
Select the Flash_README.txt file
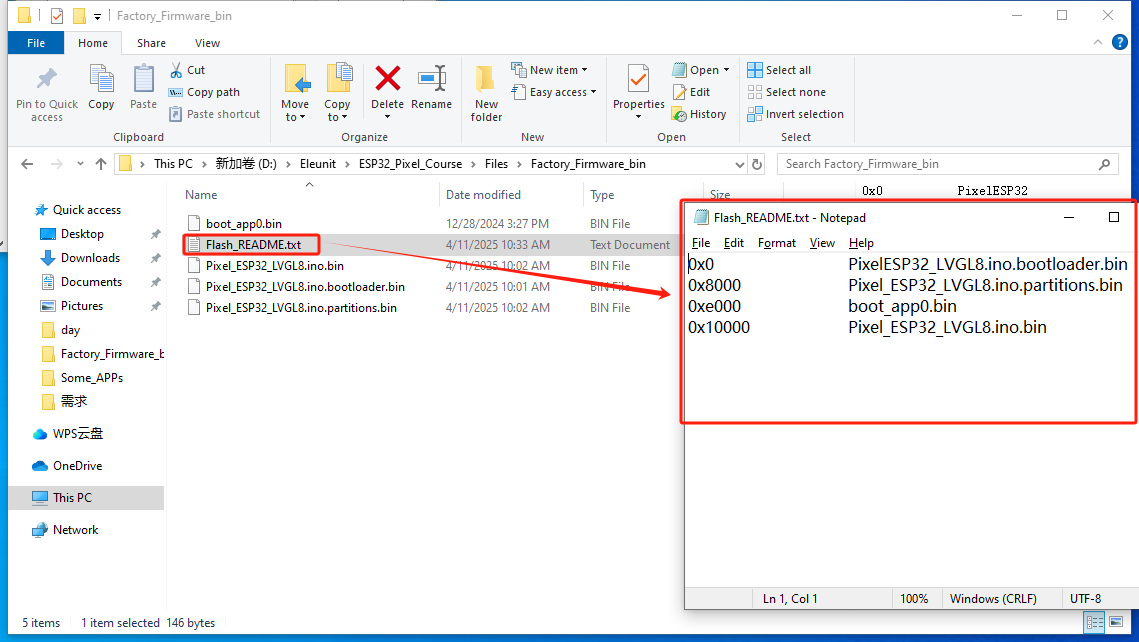click(x=253, y=245)
